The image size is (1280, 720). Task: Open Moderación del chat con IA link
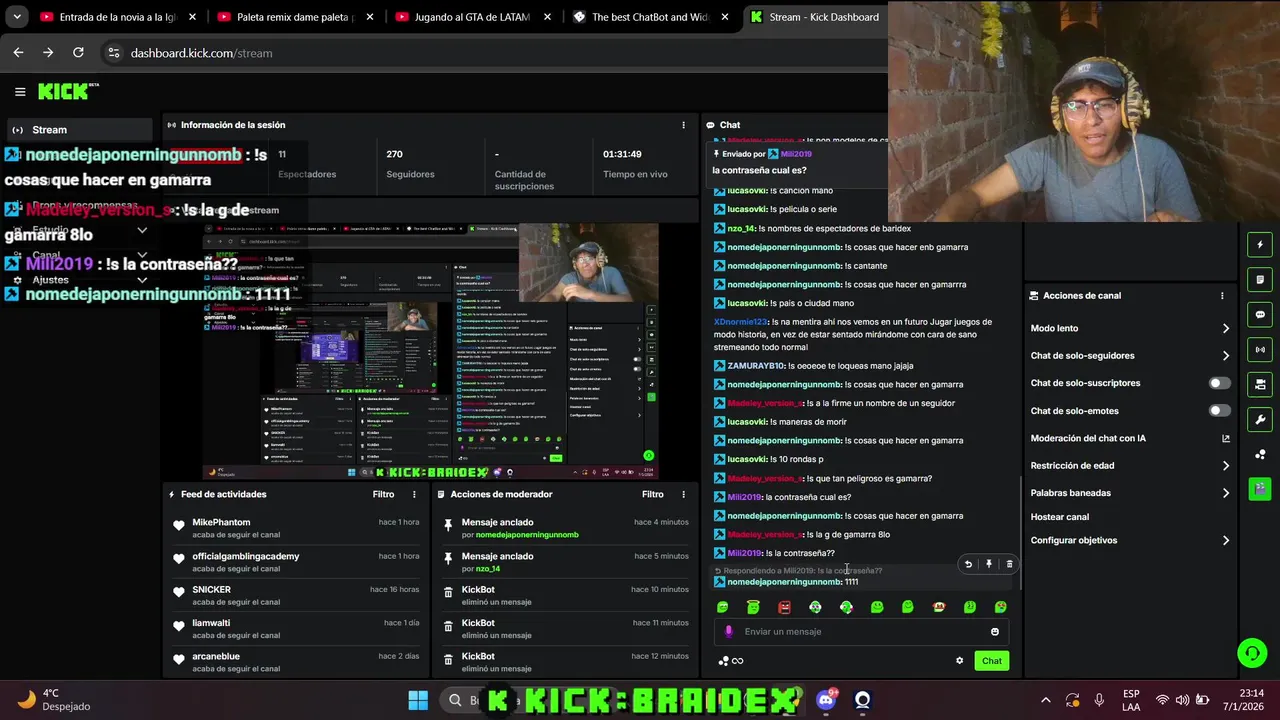(1130, 438)
